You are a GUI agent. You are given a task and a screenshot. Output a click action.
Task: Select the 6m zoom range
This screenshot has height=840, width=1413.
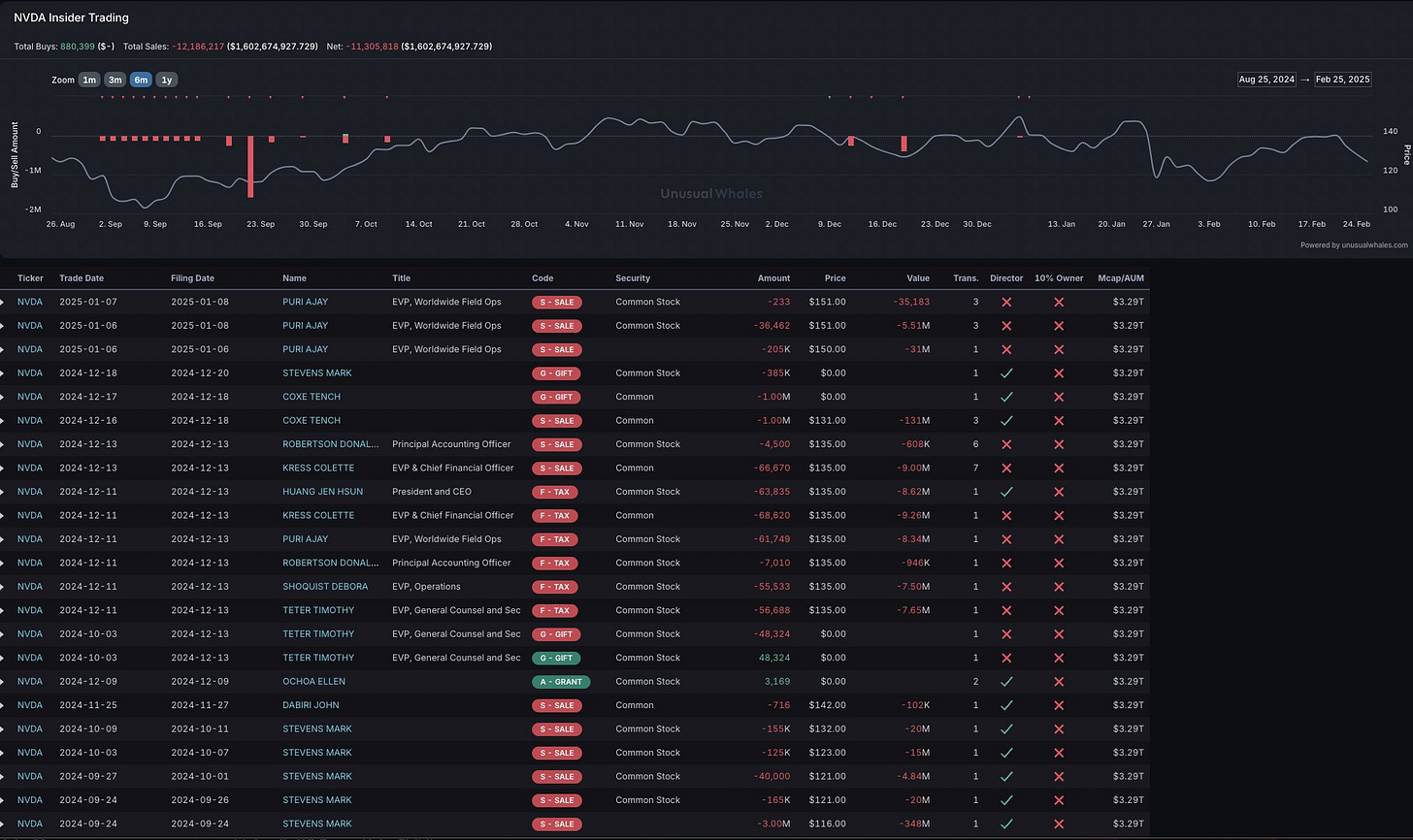point(141,80)
